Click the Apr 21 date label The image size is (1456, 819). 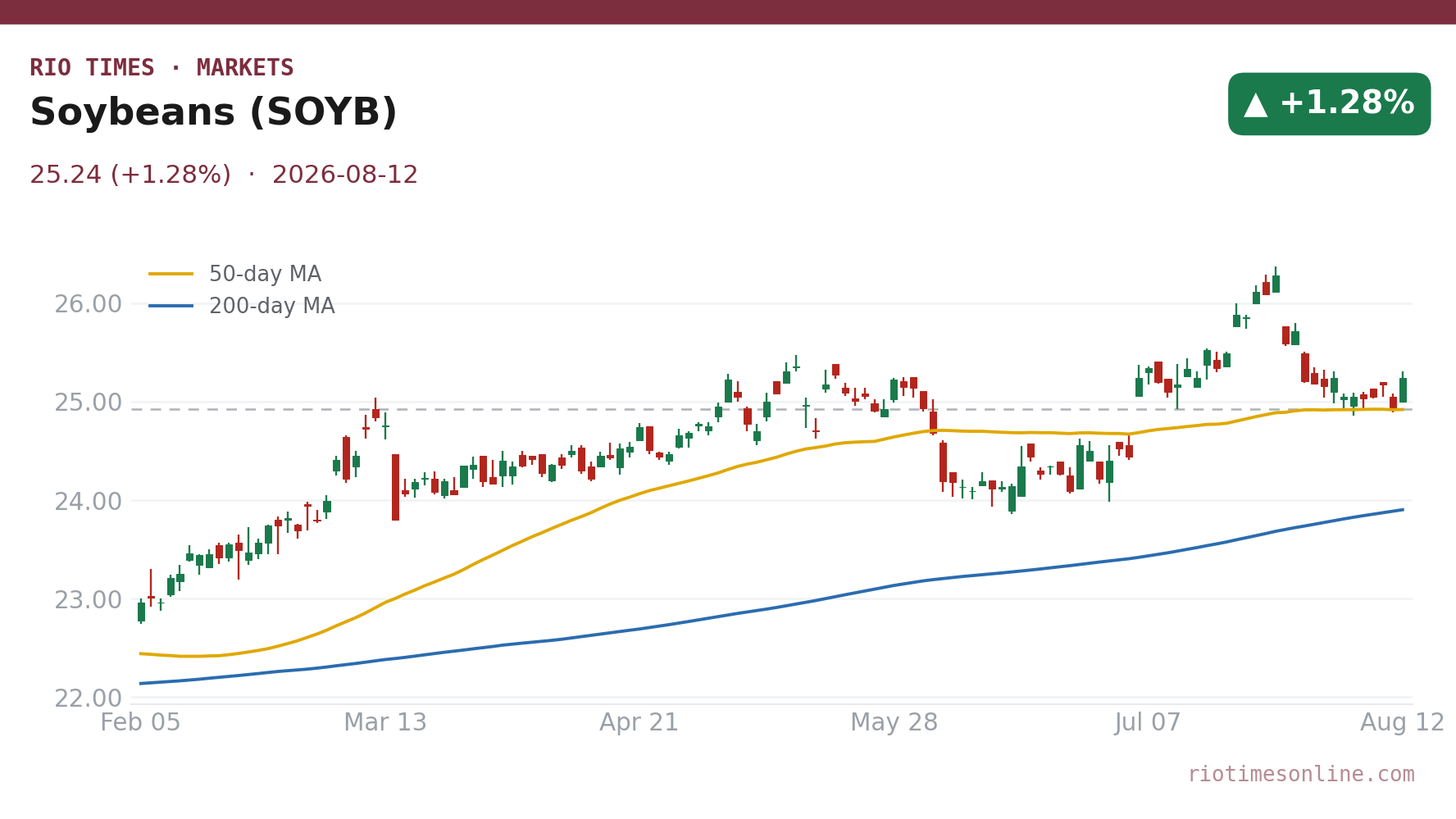639,723
